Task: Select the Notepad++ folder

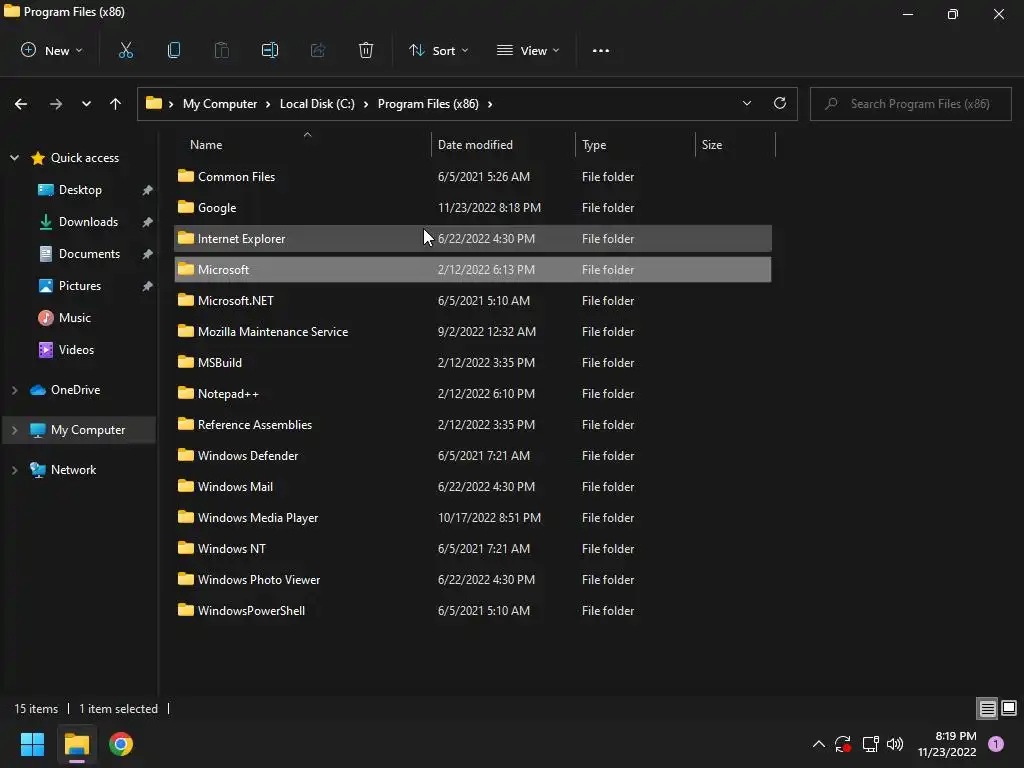Action: tap(473, 394)
